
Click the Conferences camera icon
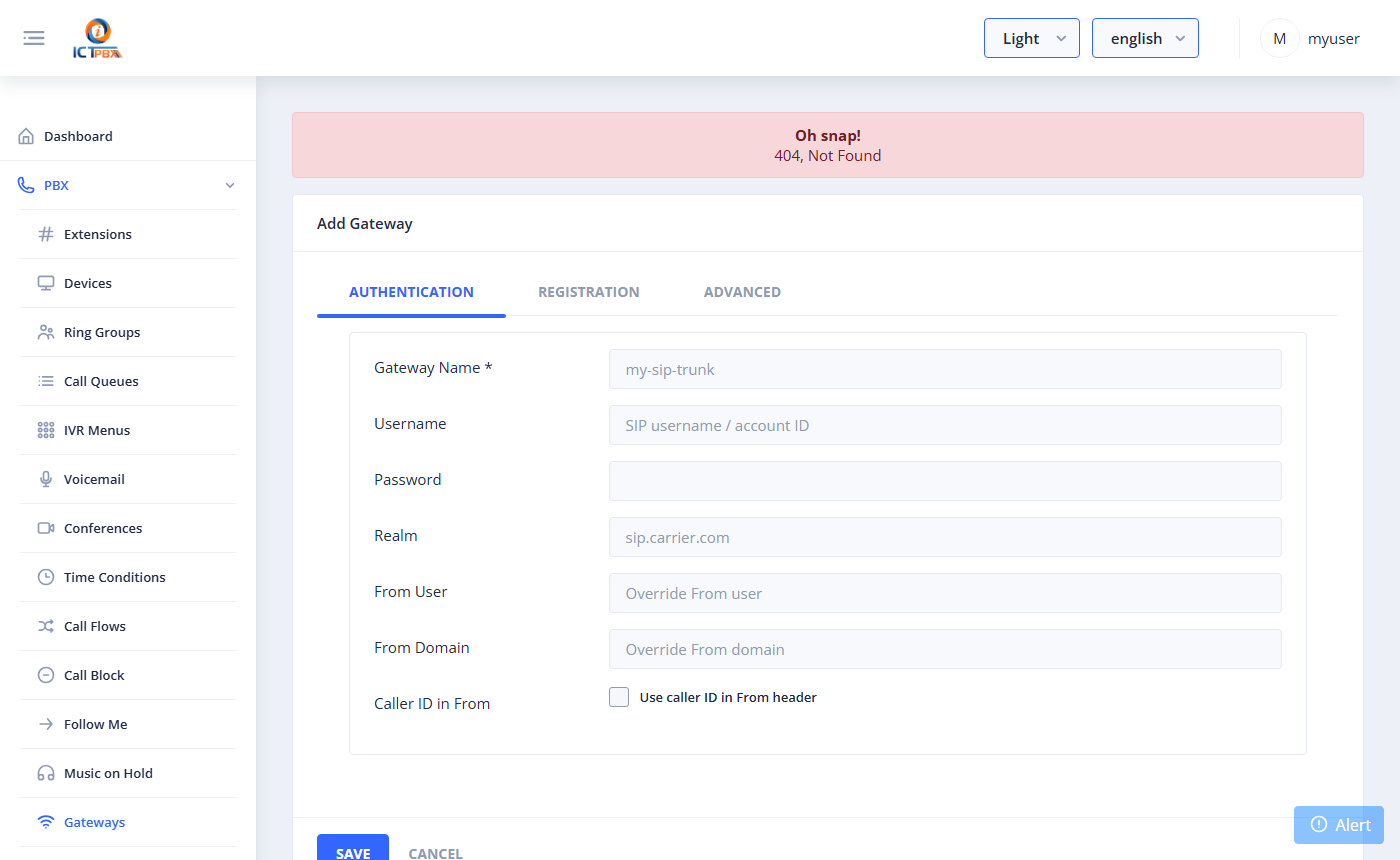[x=46, y=528]
